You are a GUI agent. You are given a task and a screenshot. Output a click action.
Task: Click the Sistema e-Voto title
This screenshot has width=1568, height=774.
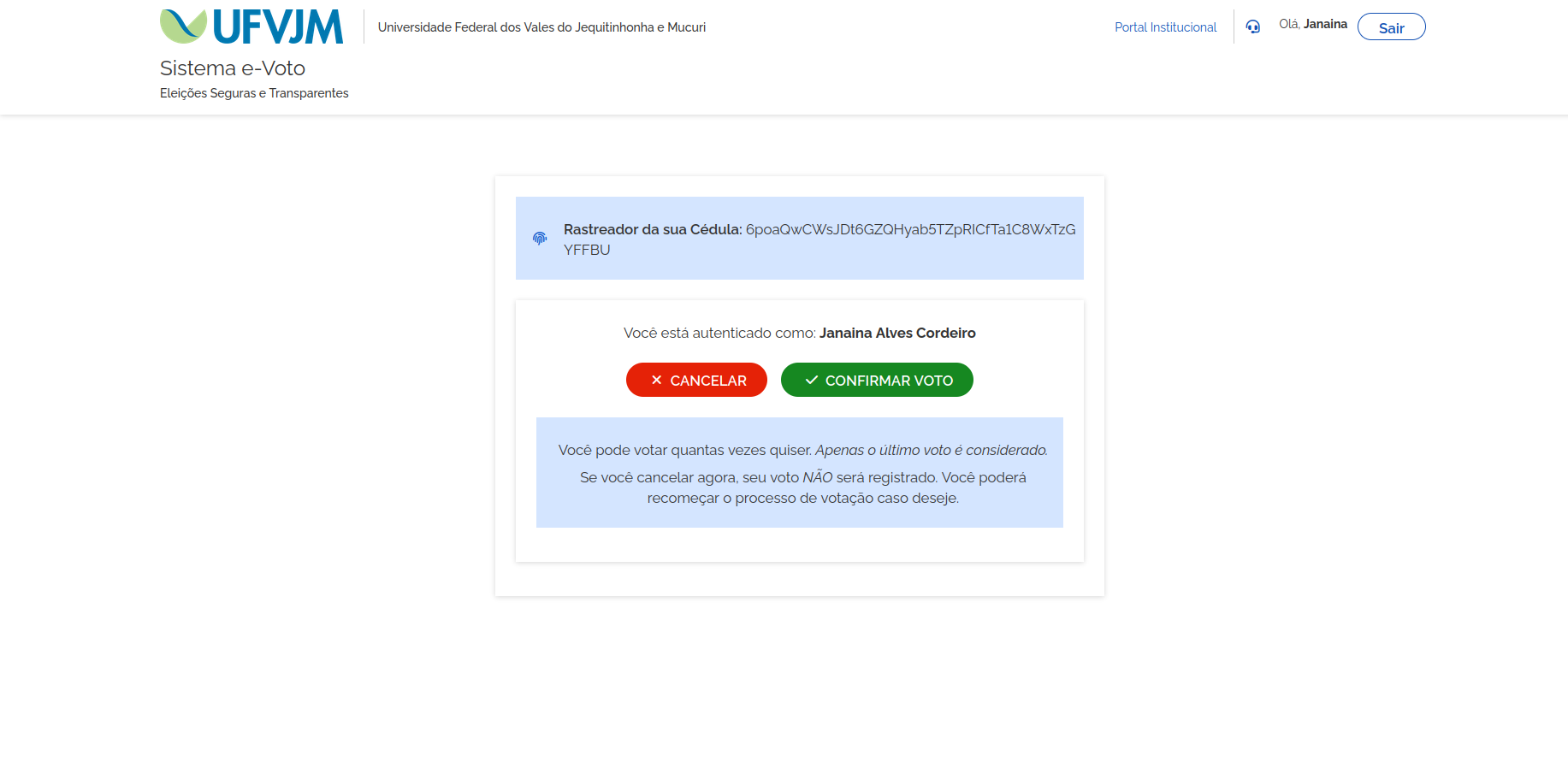(x=233, y=68)
